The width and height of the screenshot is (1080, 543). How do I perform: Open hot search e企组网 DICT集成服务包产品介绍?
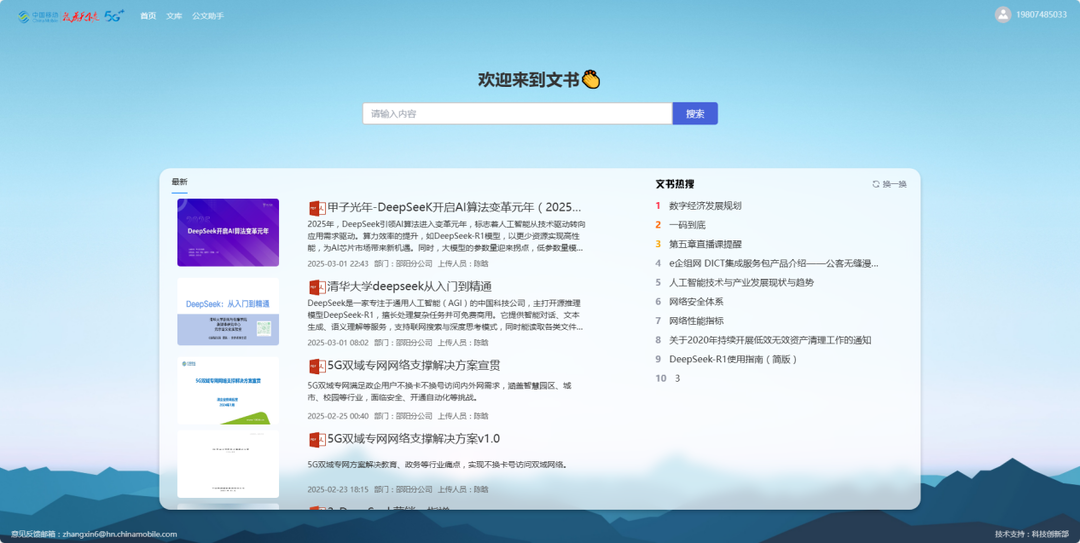773,263
